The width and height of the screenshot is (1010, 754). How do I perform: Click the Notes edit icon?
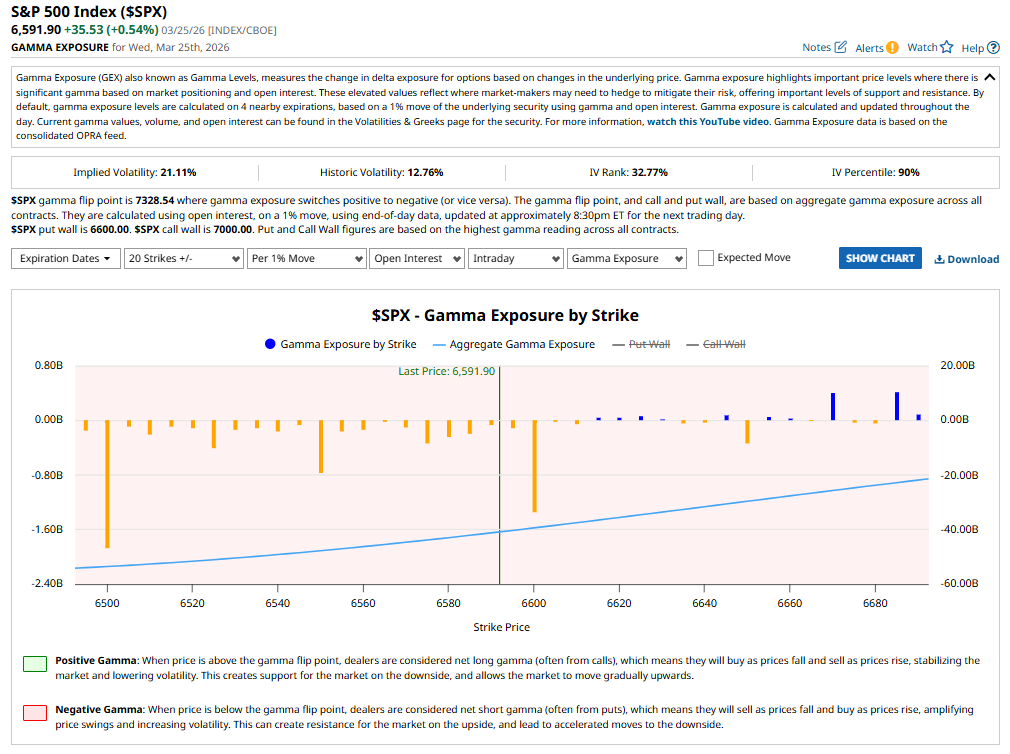point(840,47)
